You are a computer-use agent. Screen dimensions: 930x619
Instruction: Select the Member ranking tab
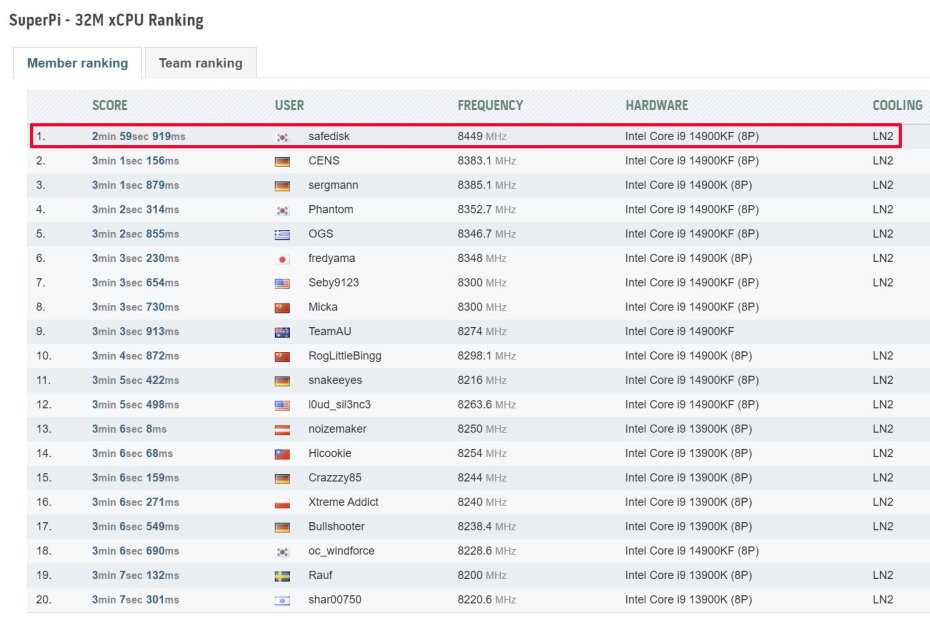click(x=77, y=62)
